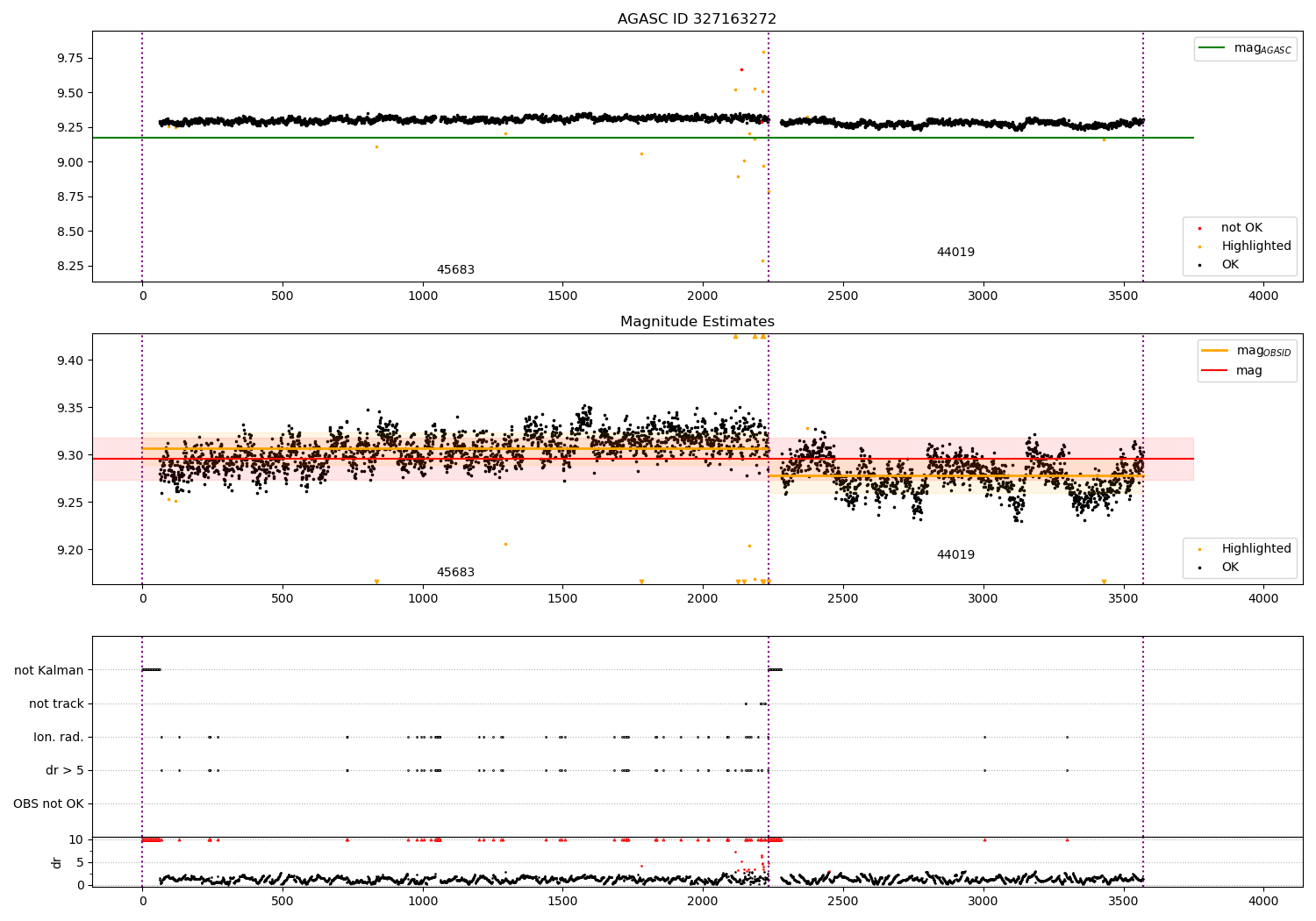Click the 3500 x-tick of the AGASC plot

1123,296
